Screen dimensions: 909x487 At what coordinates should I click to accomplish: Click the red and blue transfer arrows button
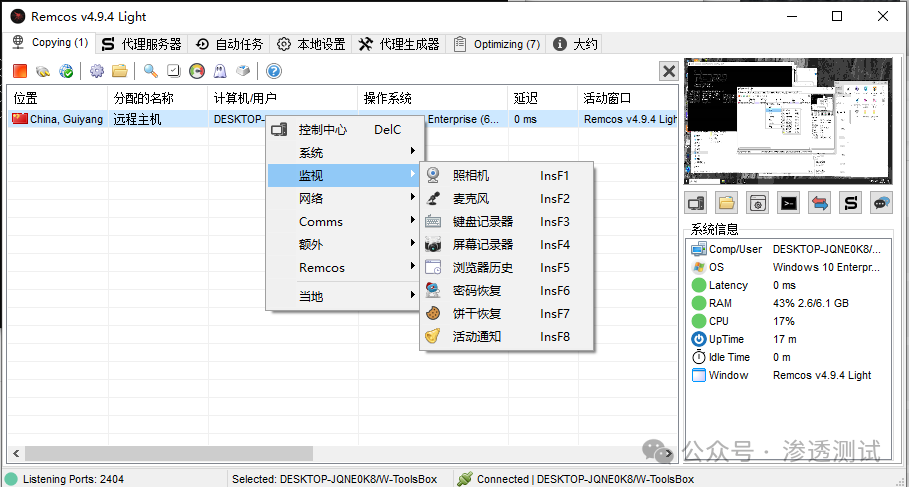(x=820, y=203)
